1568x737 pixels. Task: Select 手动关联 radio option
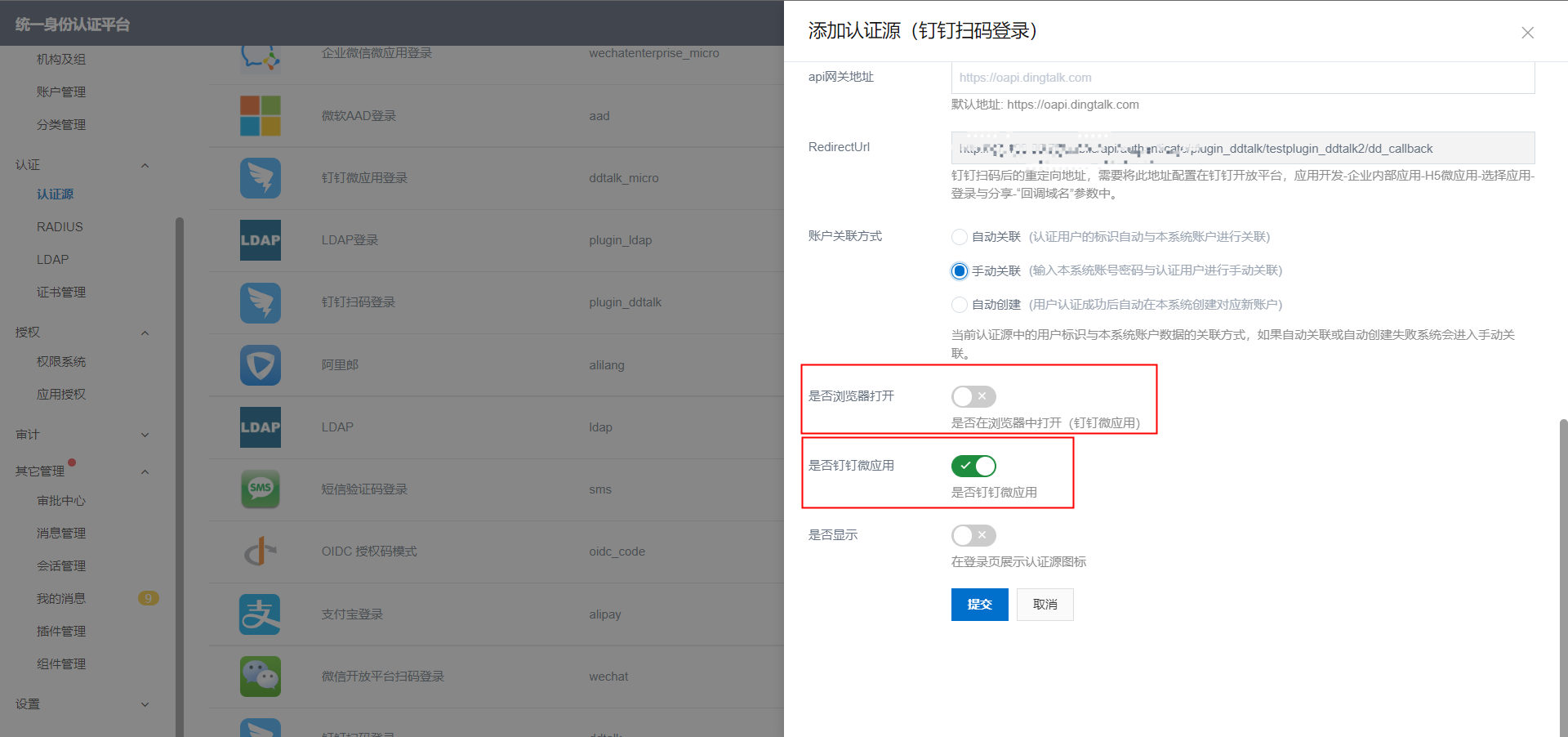point(960,270)
